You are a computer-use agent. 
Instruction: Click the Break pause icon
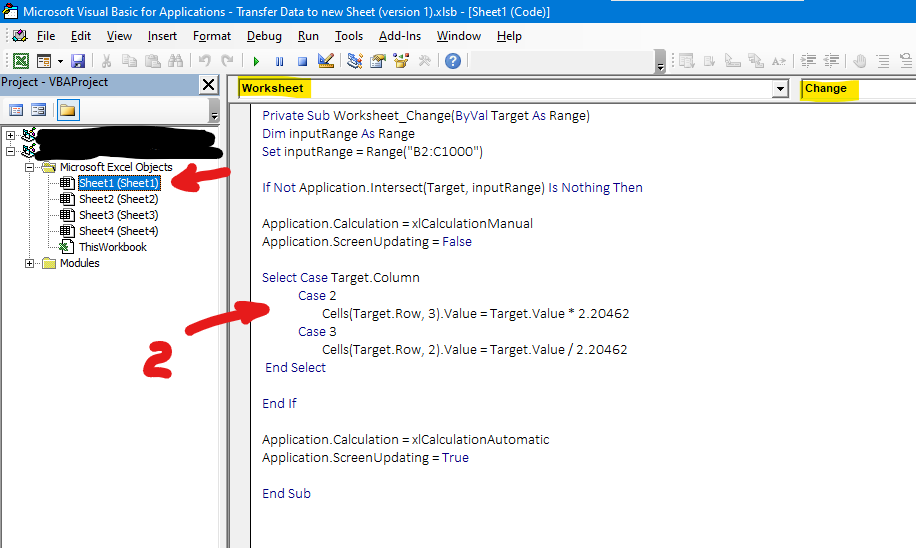point(279,61)
